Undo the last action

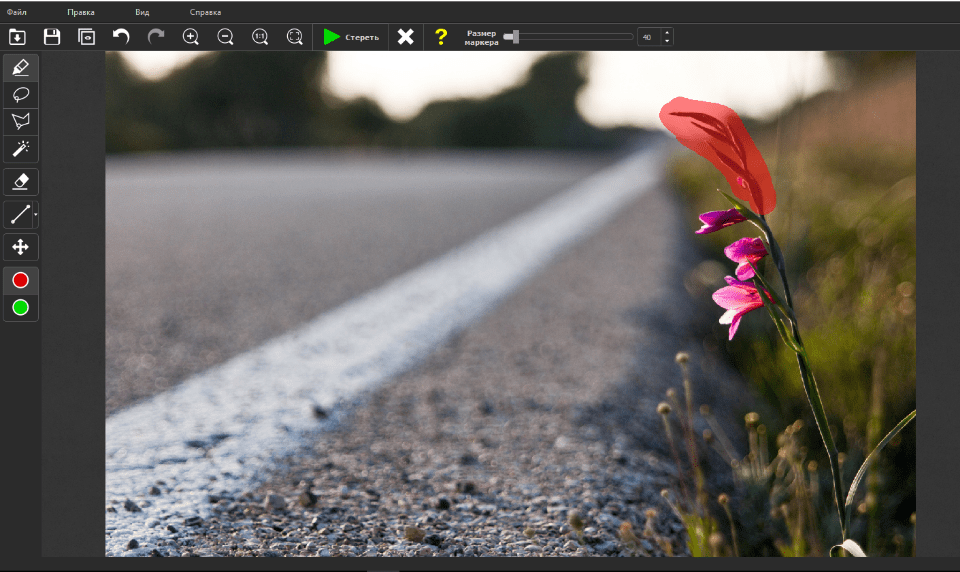point(121,37)
